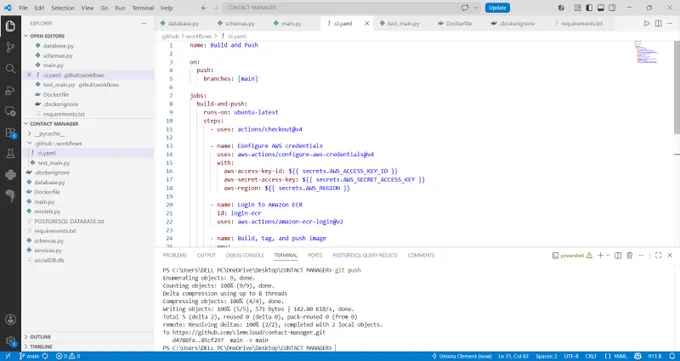Go back using navigation arrow

click(x=204, y=8)
